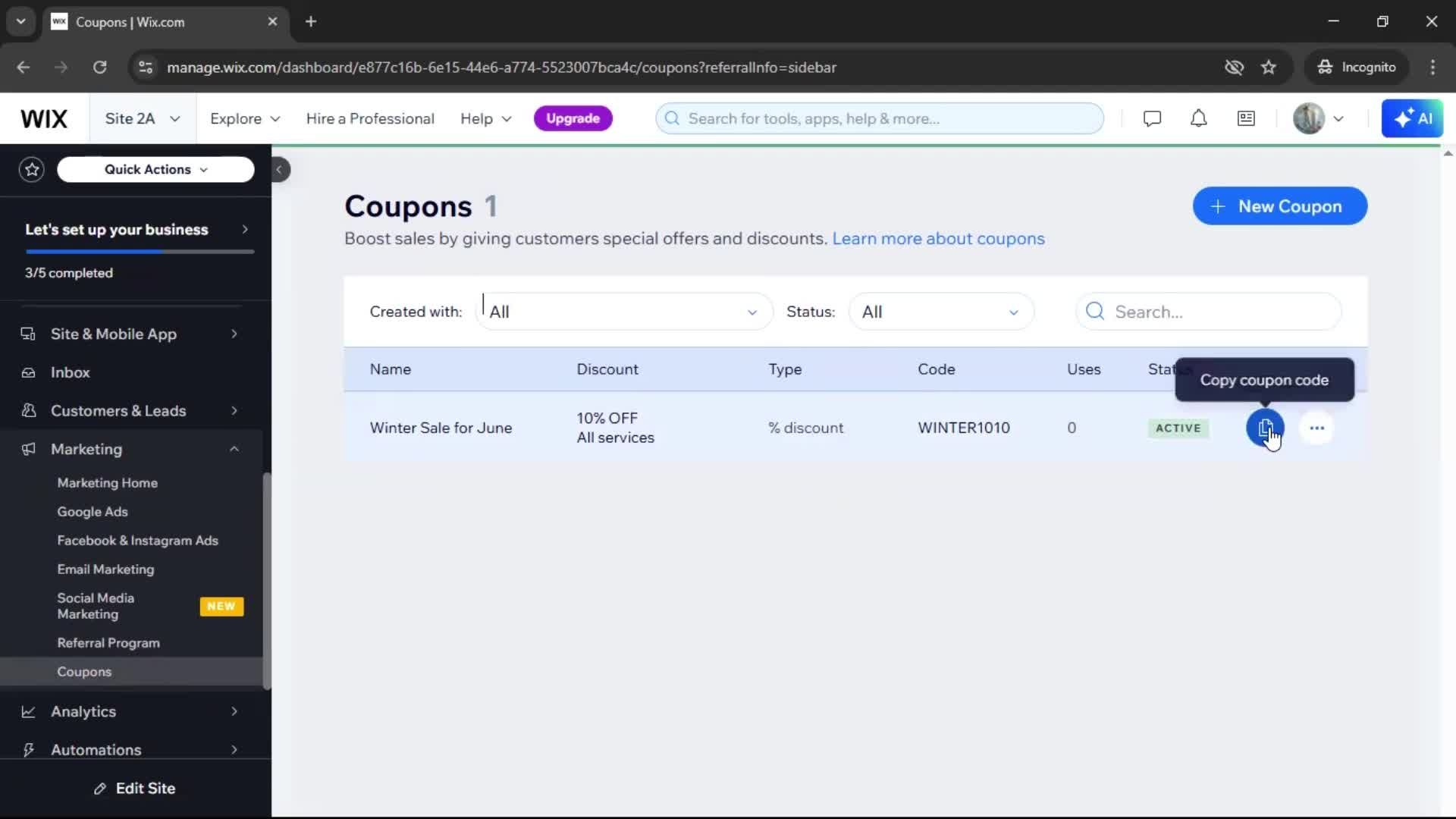Click the Code column header

[936, 369]
